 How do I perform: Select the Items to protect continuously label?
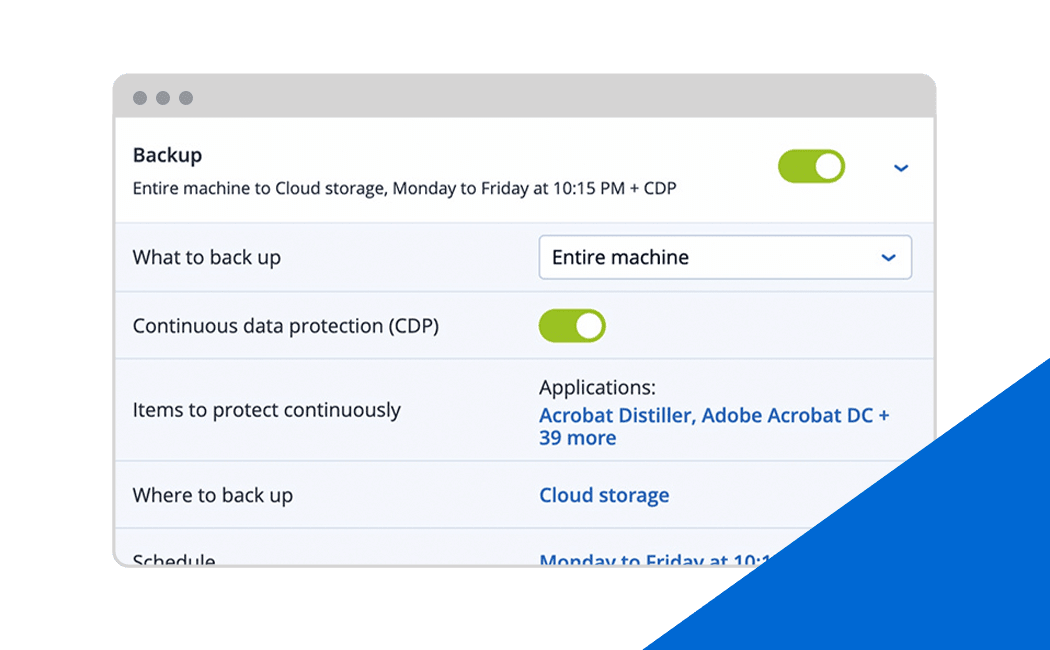tap(267, 410)
